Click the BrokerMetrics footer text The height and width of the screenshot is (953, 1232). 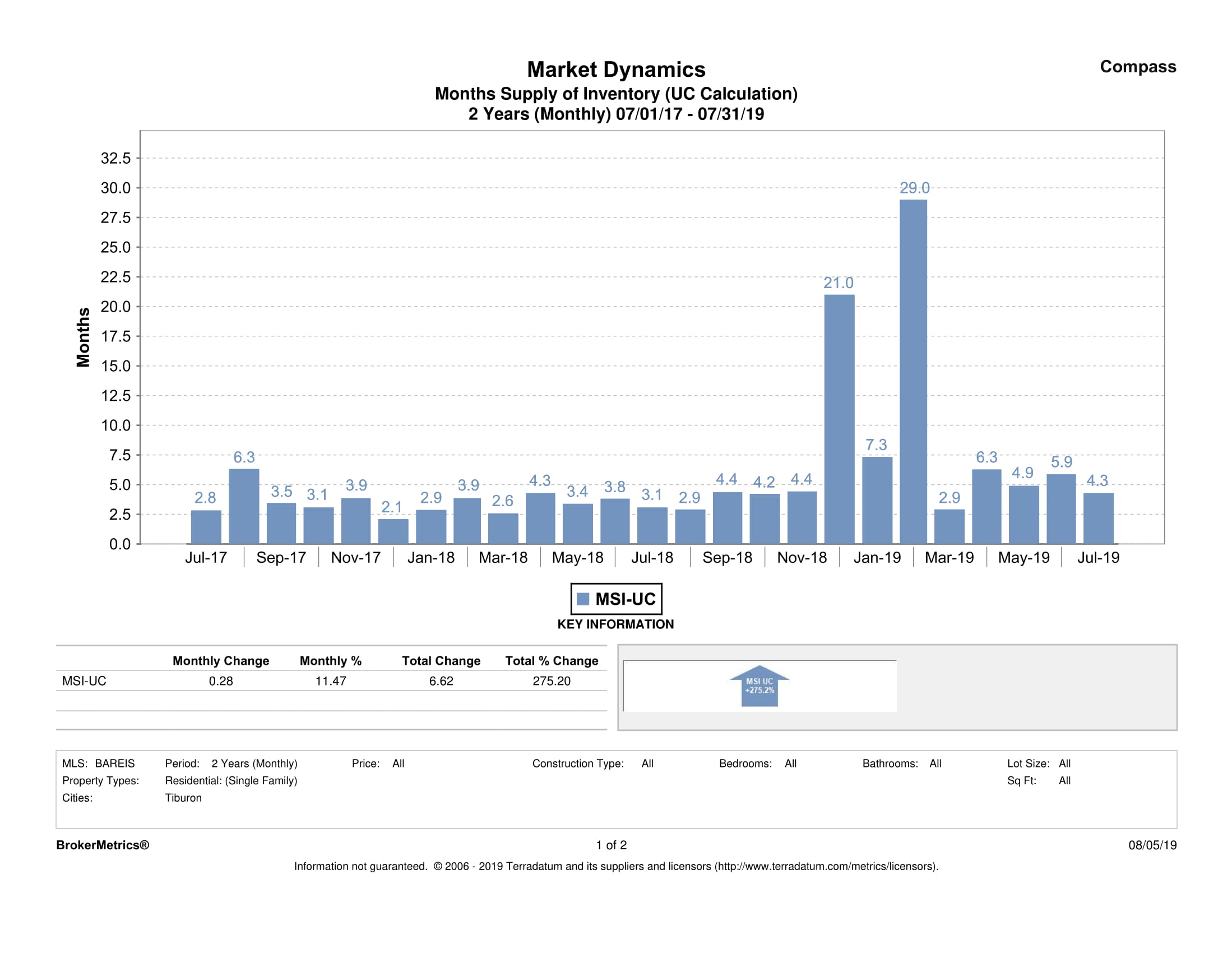[102, 845]
